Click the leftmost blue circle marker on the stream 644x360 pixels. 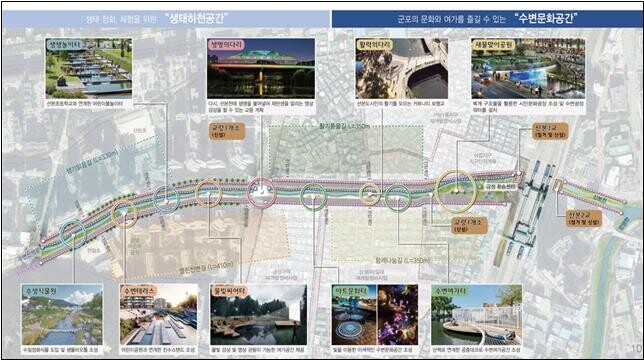coord(73,234)
